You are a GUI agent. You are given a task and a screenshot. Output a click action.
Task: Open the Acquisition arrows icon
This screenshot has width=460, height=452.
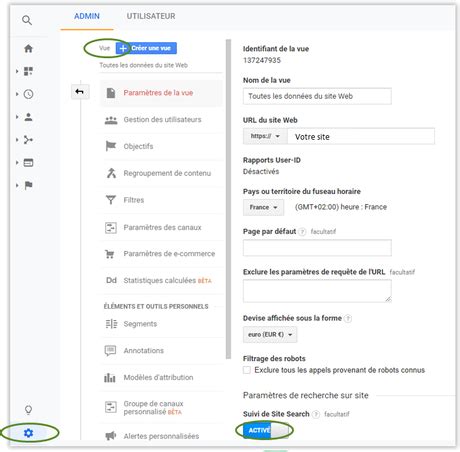(x=28, y=140)
